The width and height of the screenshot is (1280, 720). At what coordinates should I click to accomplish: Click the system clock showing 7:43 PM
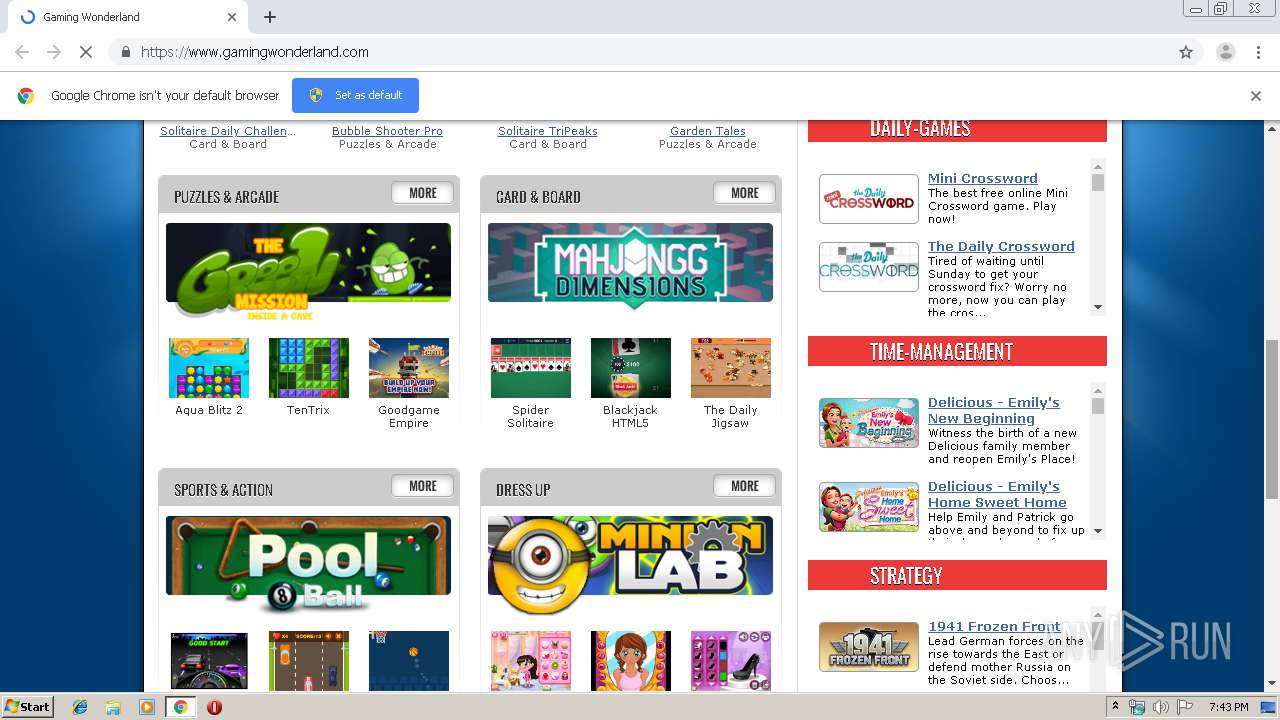click(x=1228, y=707)
